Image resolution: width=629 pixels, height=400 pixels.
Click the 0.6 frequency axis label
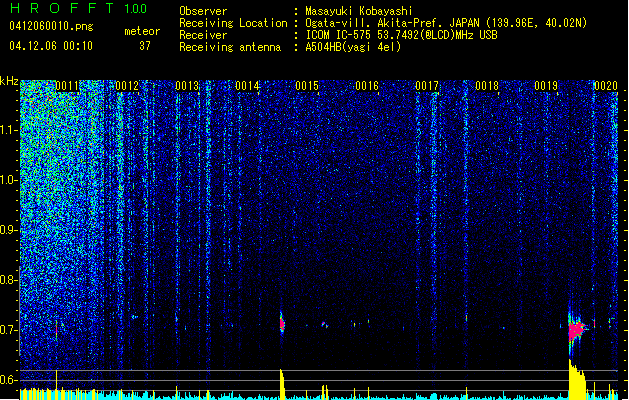[8, 380]
